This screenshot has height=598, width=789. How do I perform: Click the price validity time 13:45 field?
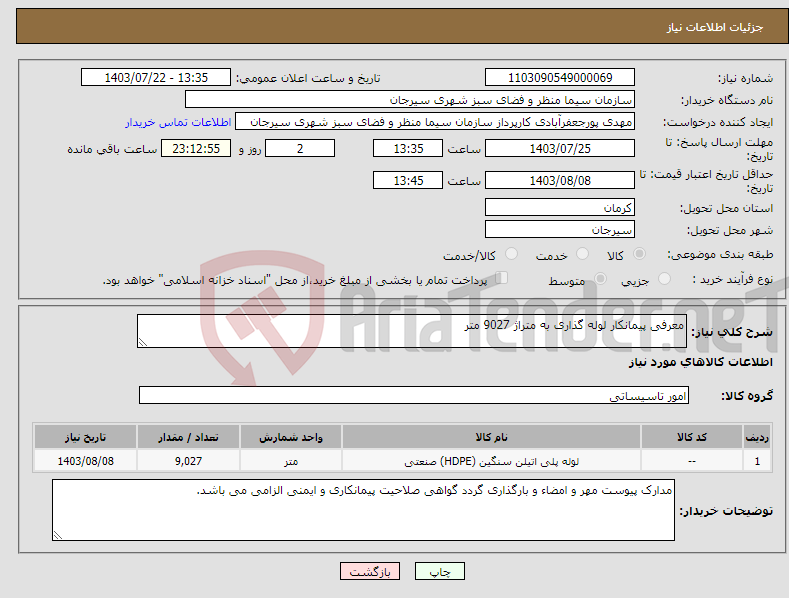408,180
